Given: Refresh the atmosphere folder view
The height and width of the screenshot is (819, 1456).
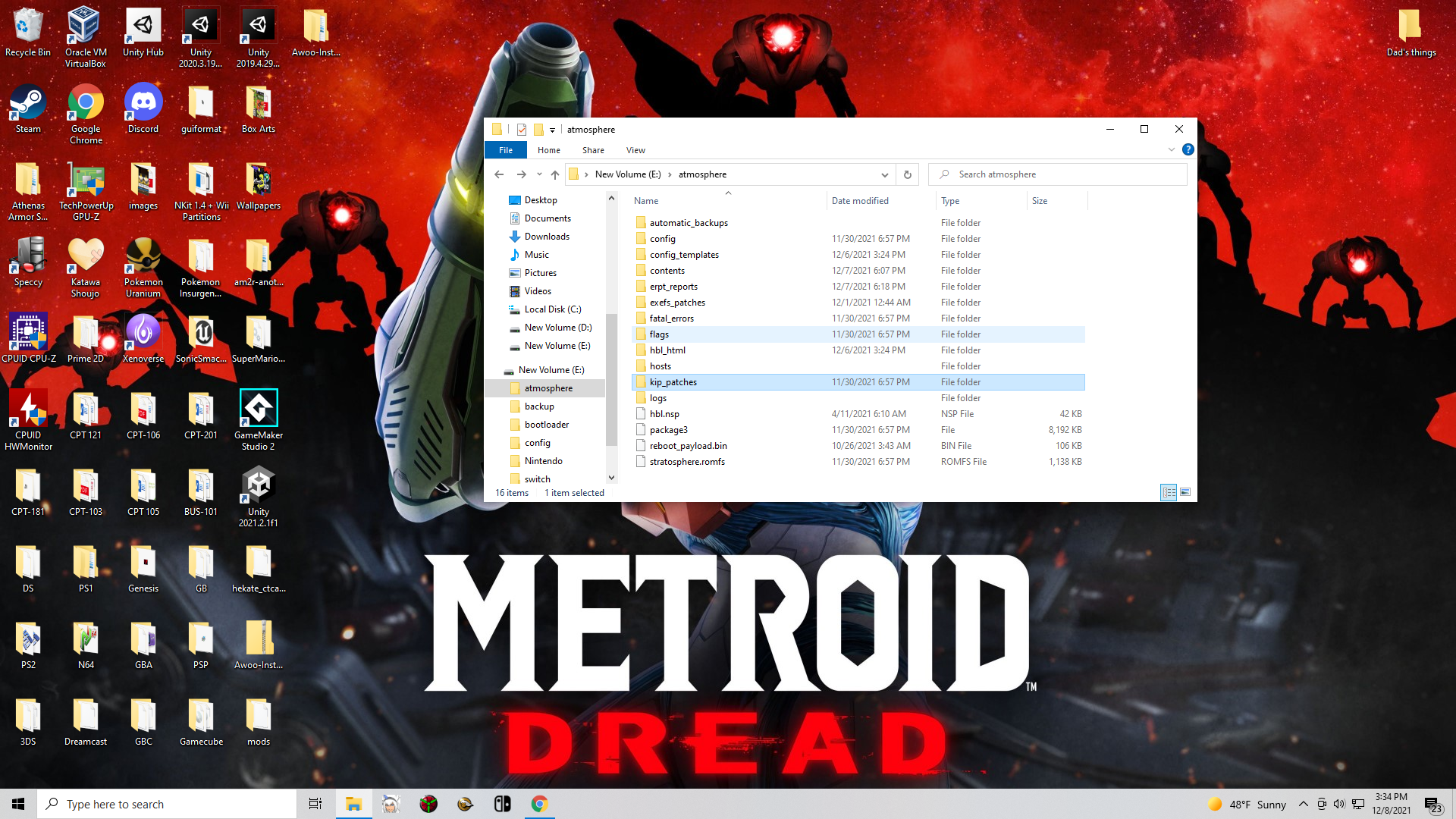Looking at the screenshot, I should pyautogui.click(x=907, y=174).
